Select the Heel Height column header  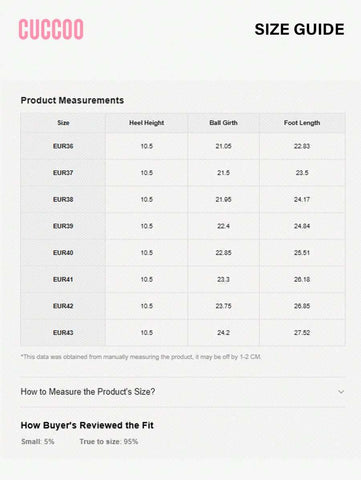click(x=147, y=123)
